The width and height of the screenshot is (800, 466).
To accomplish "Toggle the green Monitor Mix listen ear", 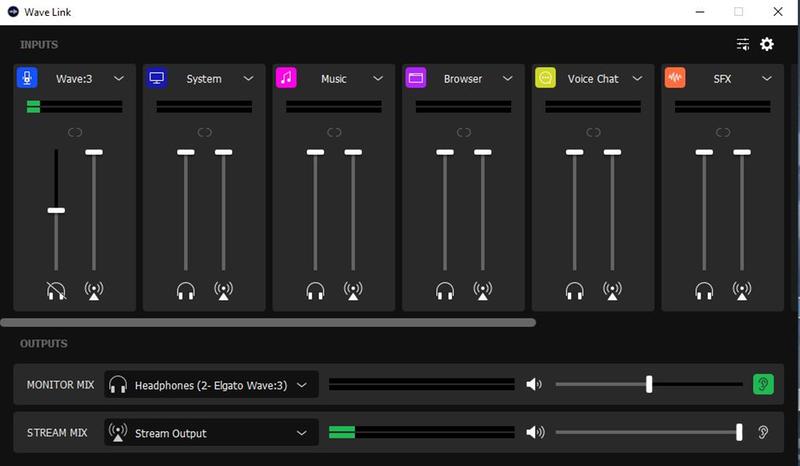I will (763, 384).
